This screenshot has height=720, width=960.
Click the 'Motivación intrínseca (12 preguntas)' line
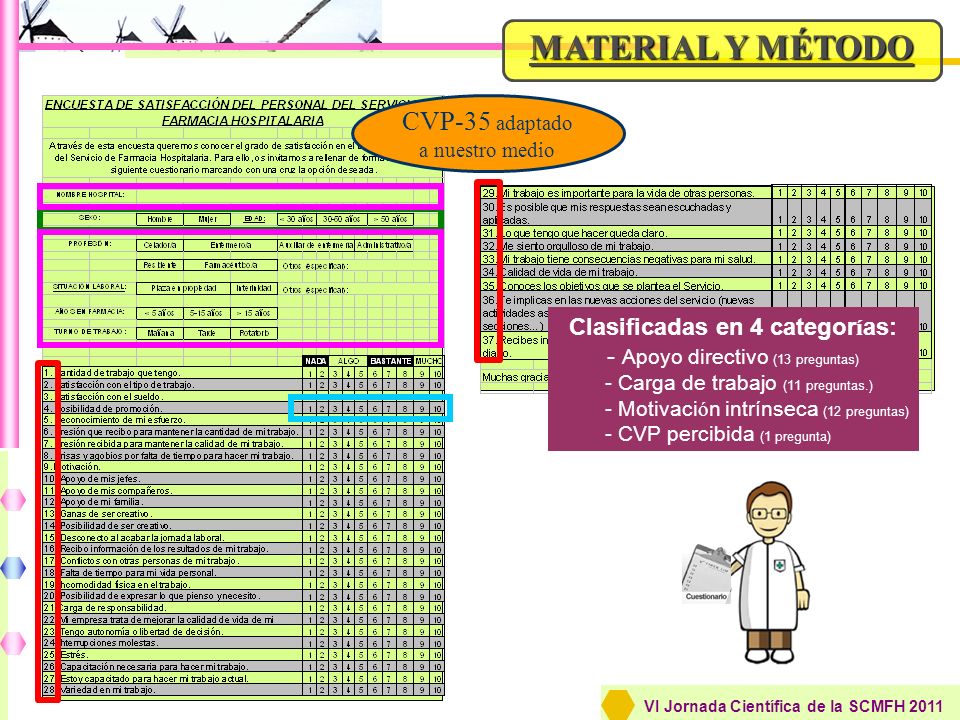click(756, 409)
